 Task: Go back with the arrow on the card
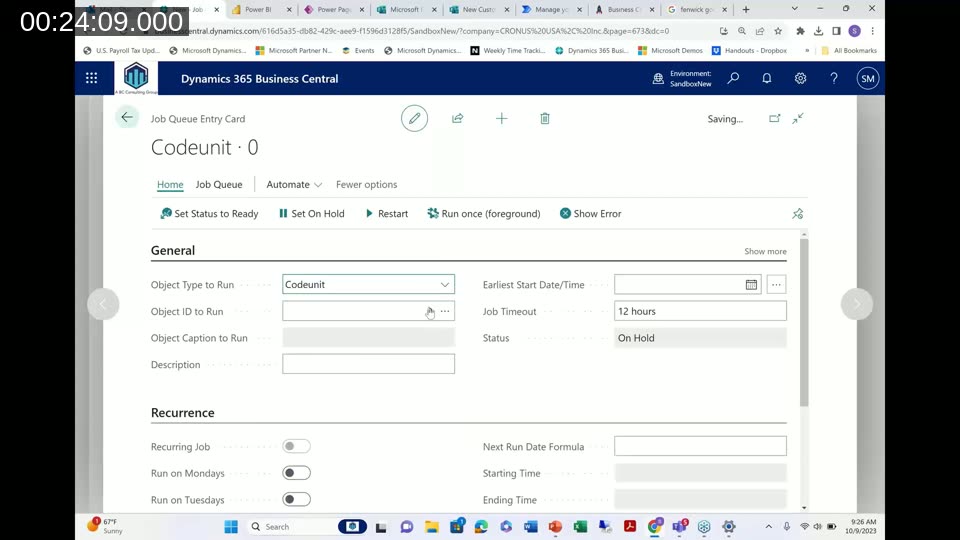[x=127, y=118]
